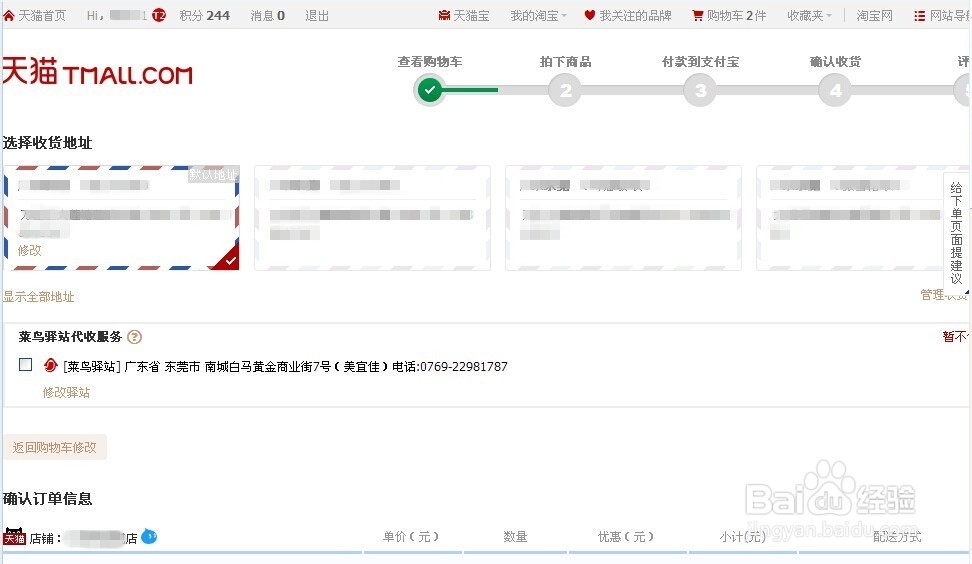Screen dimensions: 972x564
Task: Select the default address card 默认地址
Action: pyautogui.click(x=122, y=218)
